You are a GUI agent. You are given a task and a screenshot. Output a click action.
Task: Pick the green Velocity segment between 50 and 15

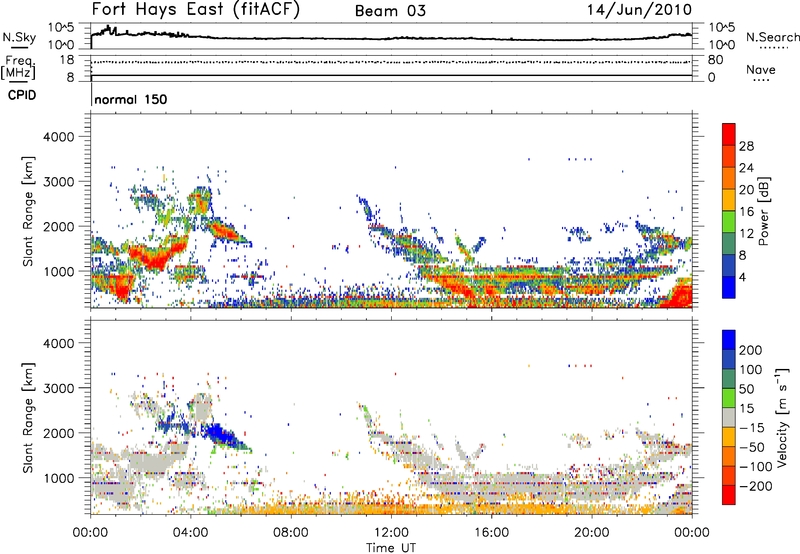point(729,398)
